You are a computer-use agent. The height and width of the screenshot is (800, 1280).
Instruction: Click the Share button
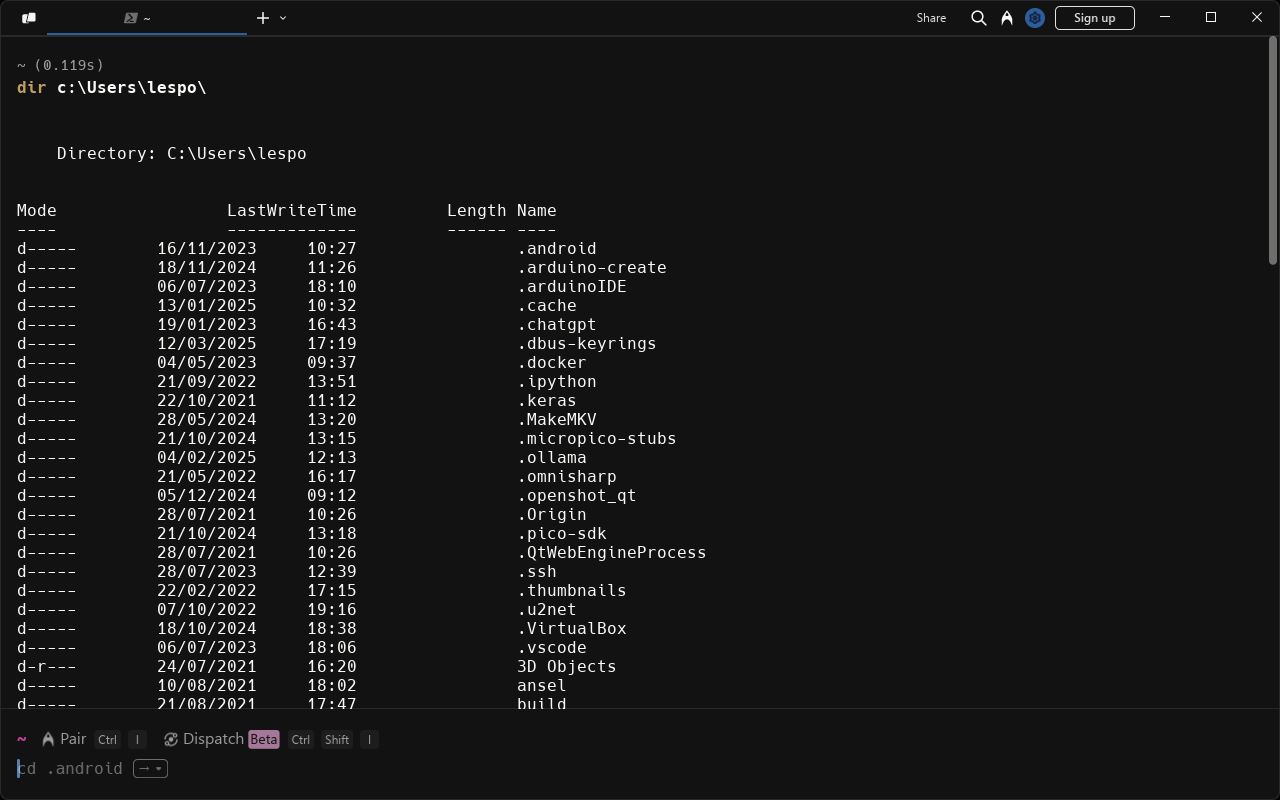tap(931, 18)
